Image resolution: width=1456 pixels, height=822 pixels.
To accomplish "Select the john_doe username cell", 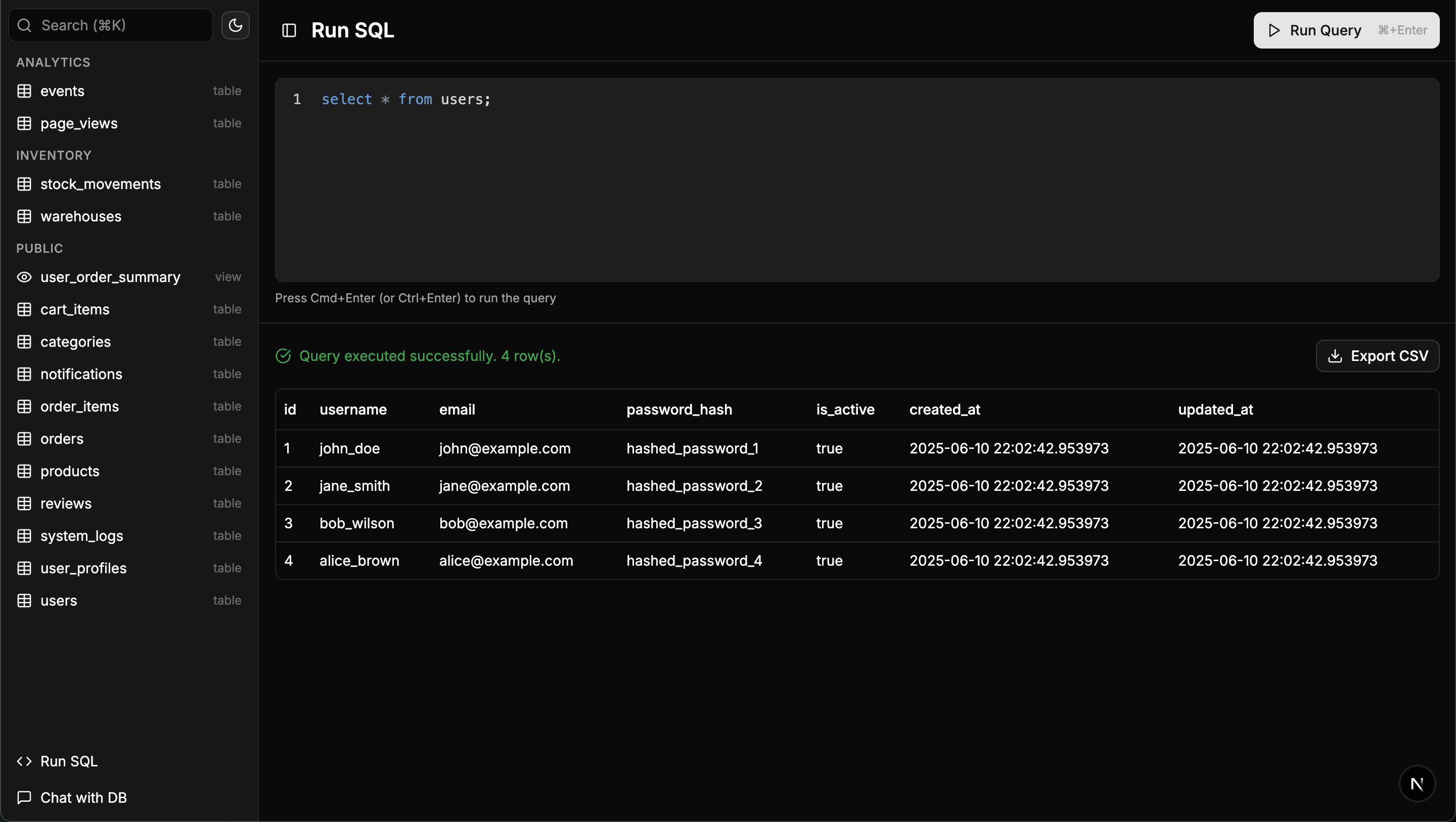I will (349, 449).
